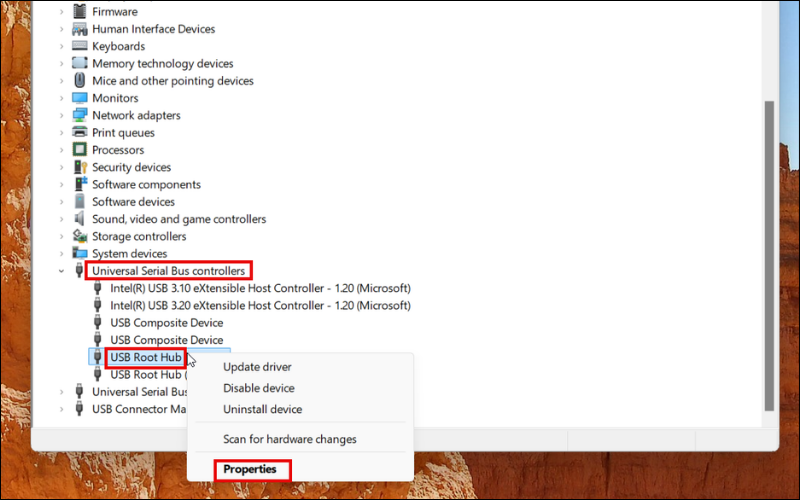
Task: Collapse the Universal Serial Bus controllers node
Action: pyautogui.click(x=61, y=271)
